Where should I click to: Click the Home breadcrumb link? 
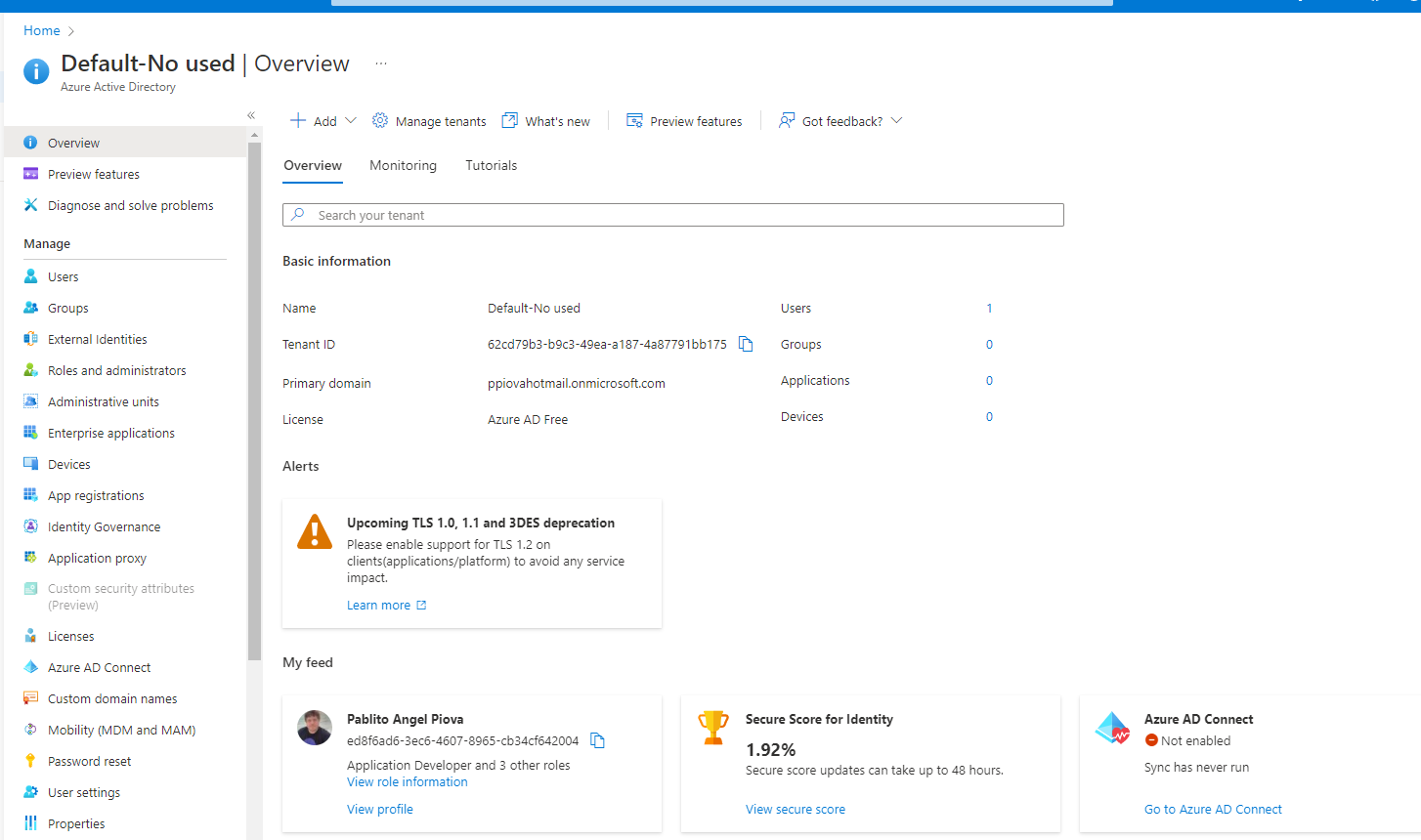[x=42, y=30]
